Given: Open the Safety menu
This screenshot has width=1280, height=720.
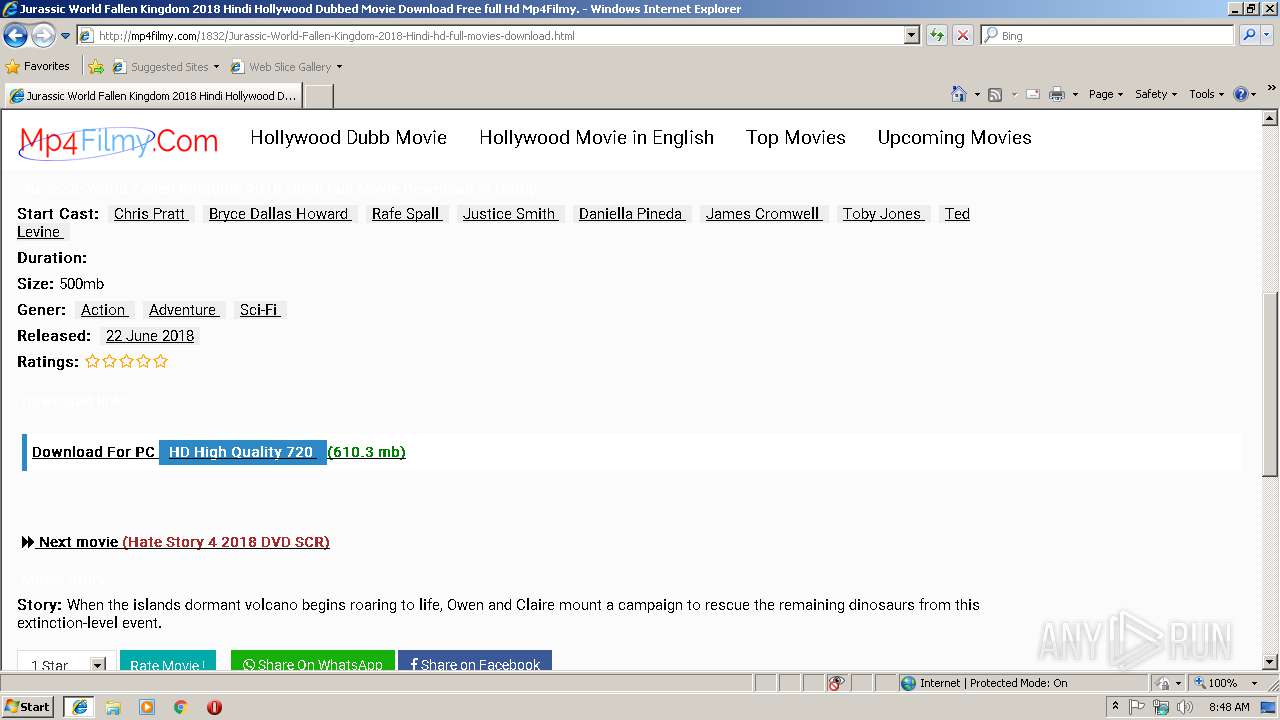Looking at the screenshot, I should click(x=1156, y=94).
